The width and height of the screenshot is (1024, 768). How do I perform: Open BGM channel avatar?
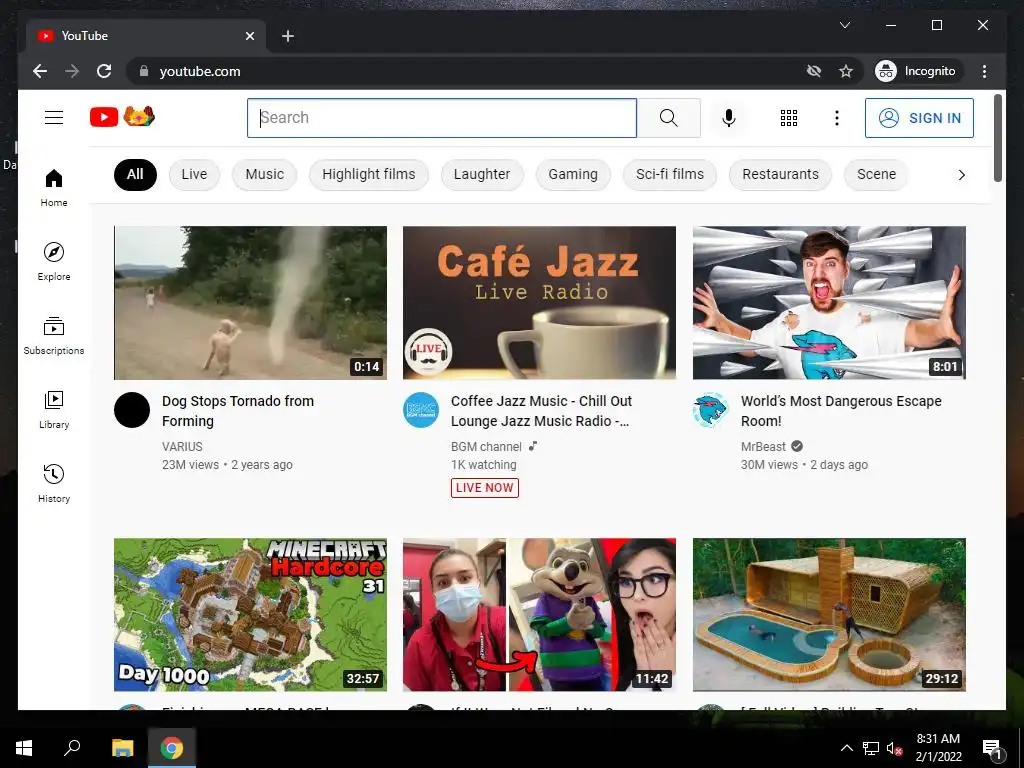click(x=421, y=410)
